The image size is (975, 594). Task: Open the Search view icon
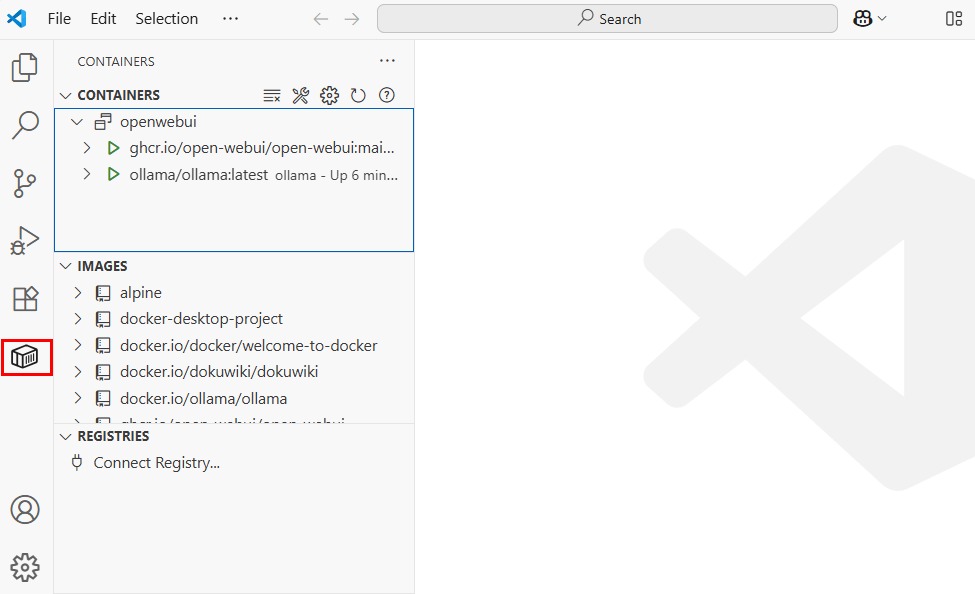pyautogui.click(x=25, y=126)
